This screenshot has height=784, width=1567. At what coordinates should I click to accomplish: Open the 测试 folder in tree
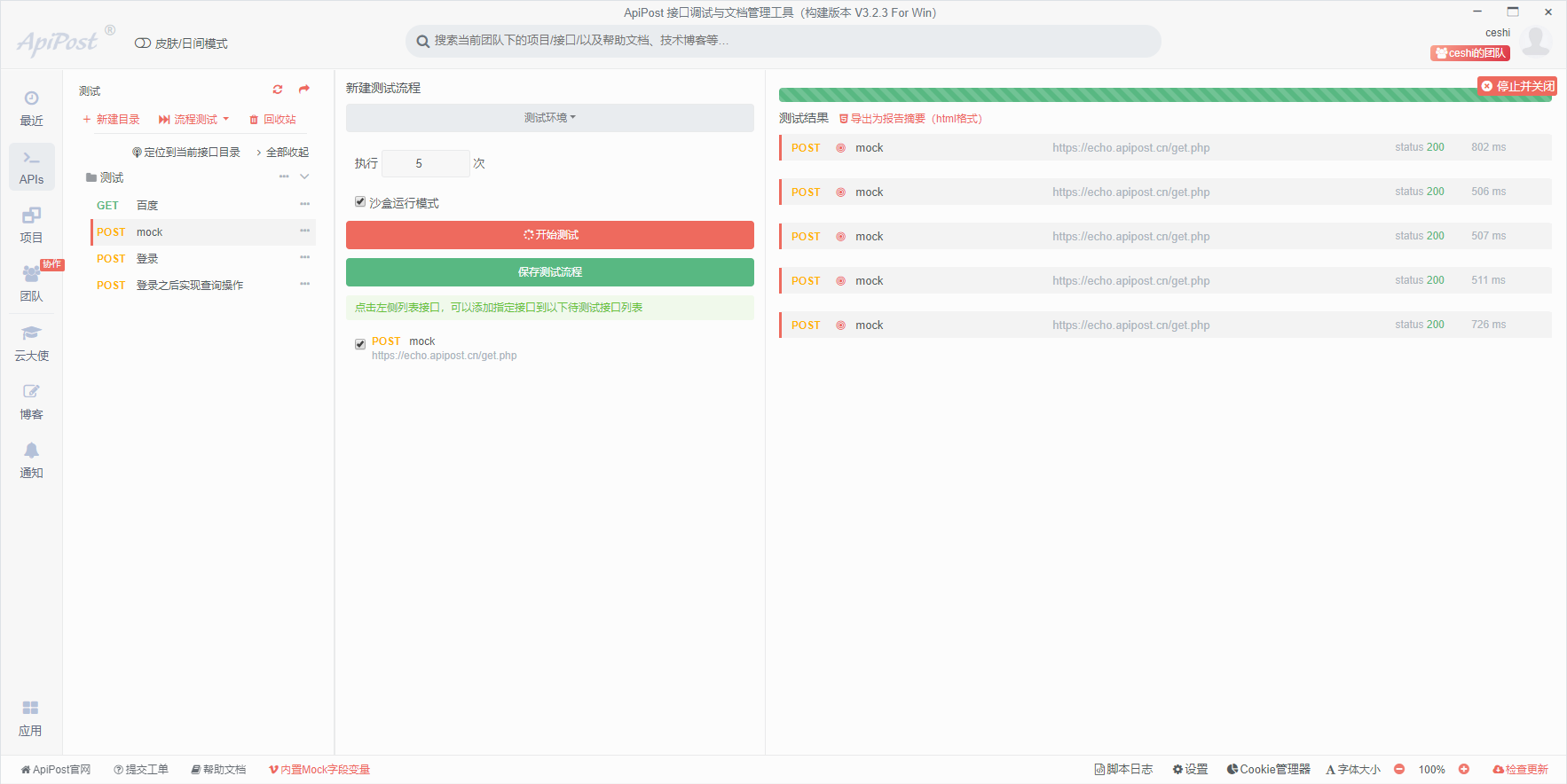coord(105,177)
